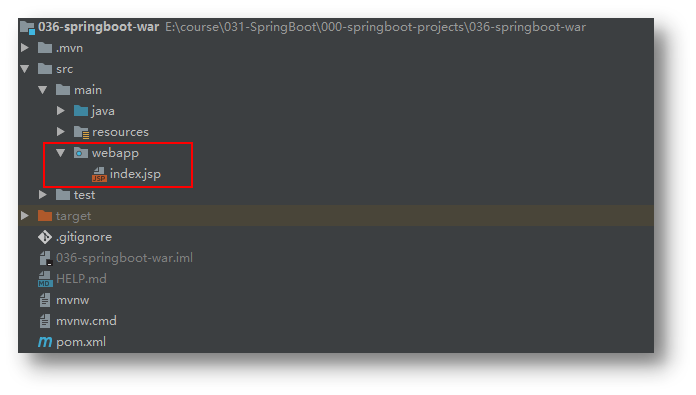Collapse the webapp folder arrow
The width and height of the screenshot is (696, 395).
61,153
